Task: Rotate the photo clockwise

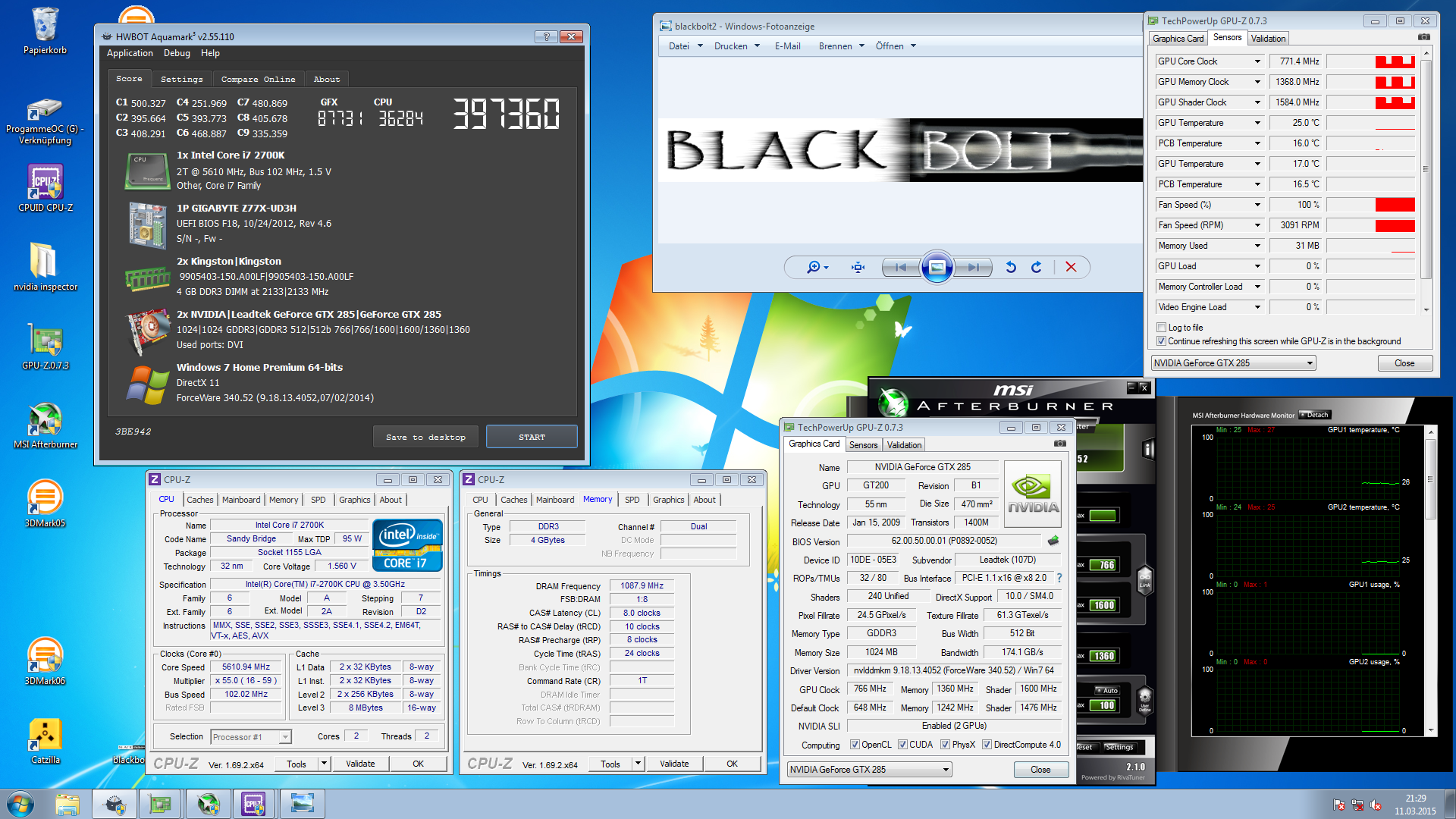Action: [x=1037, y=267]
